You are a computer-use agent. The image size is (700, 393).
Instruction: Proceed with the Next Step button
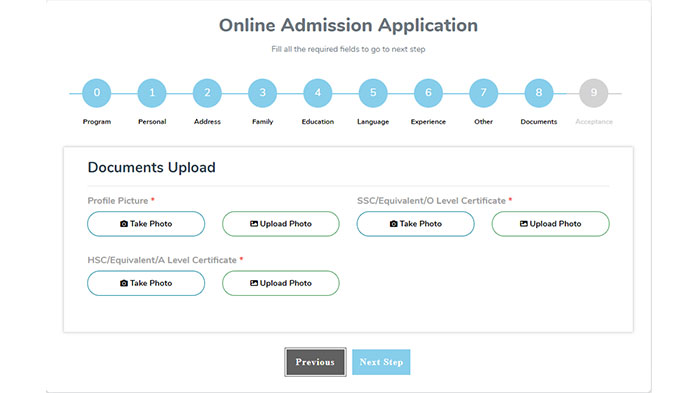381,362
